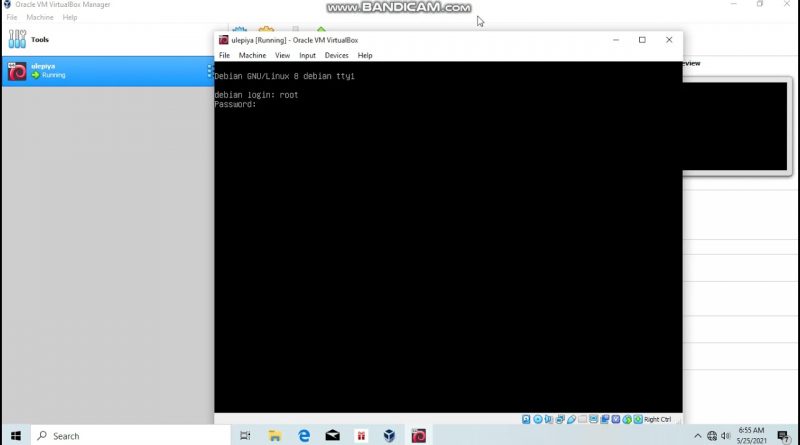Image resolution: width=800 pixels, height=445 pixels.
Task: Open the ulepiya VM item options button
Action: 209,71
